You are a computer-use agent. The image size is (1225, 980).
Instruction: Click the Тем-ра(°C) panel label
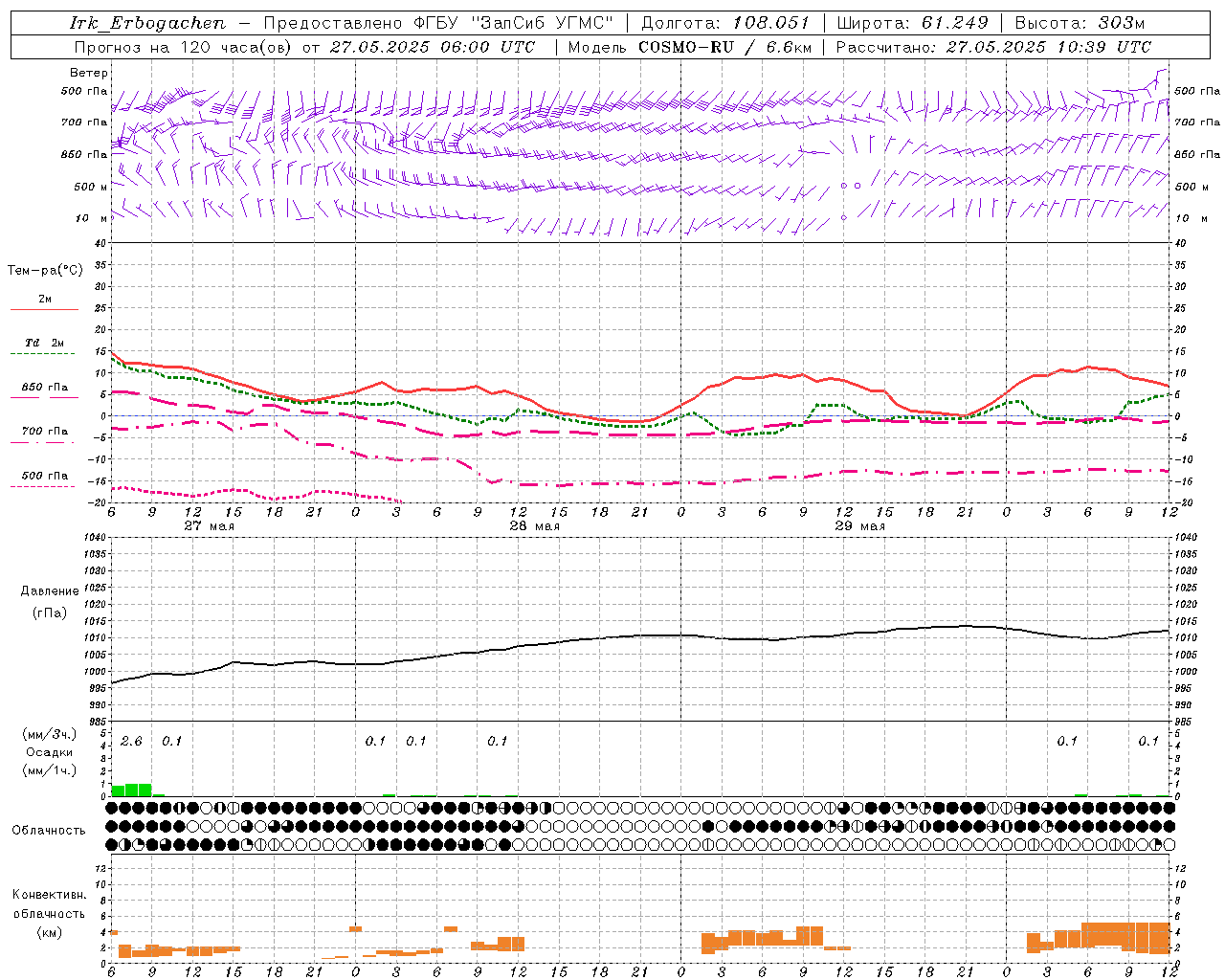[x=45, y=271]
